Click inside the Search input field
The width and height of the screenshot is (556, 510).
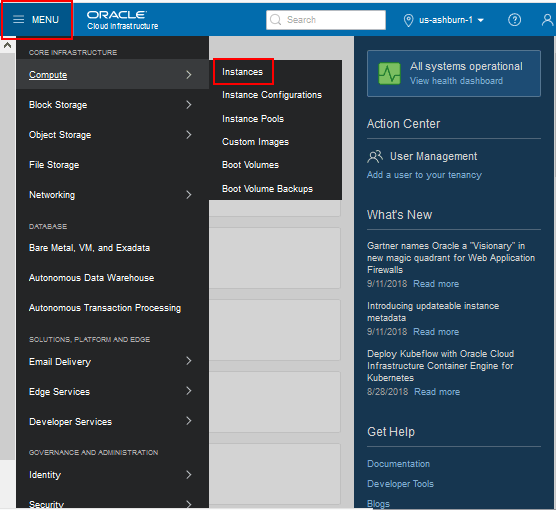click(x=326, y=20)
